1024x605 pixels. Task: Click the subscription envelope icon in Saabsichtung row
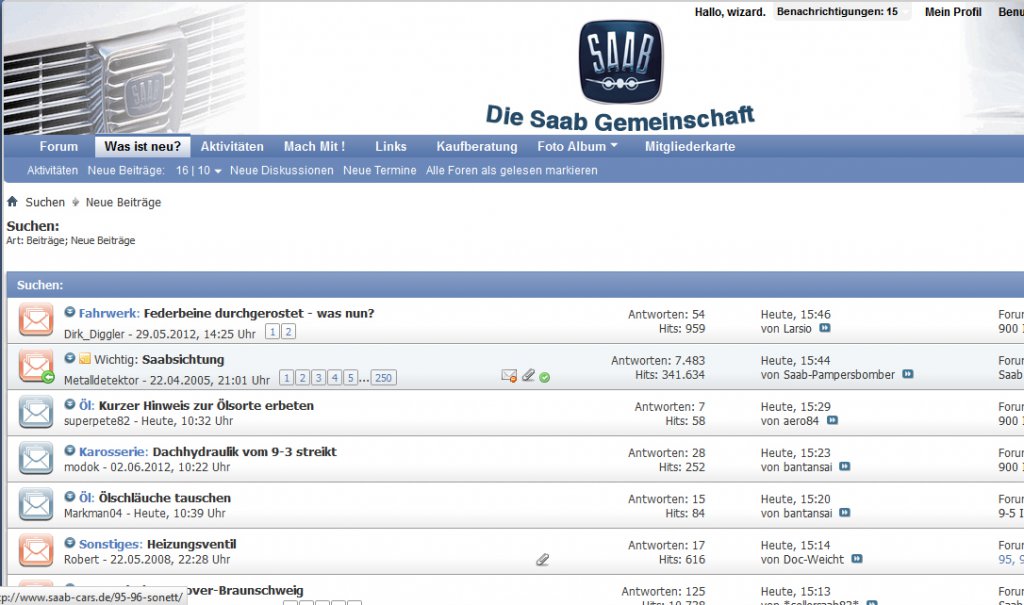[x=509, y=376]
